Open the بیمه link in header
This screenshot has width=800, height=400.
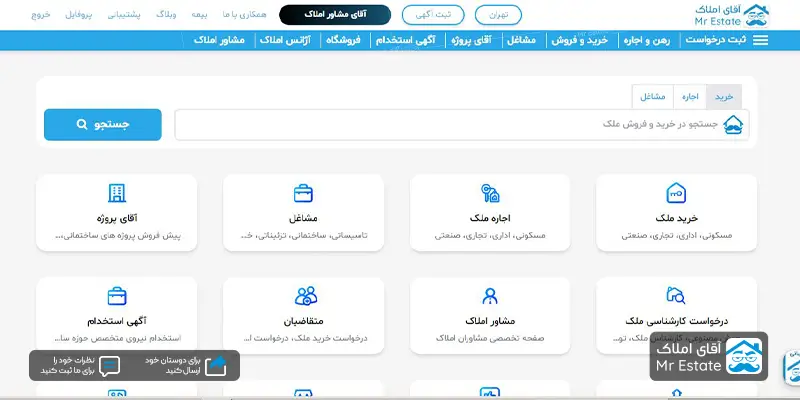(199, 15)
